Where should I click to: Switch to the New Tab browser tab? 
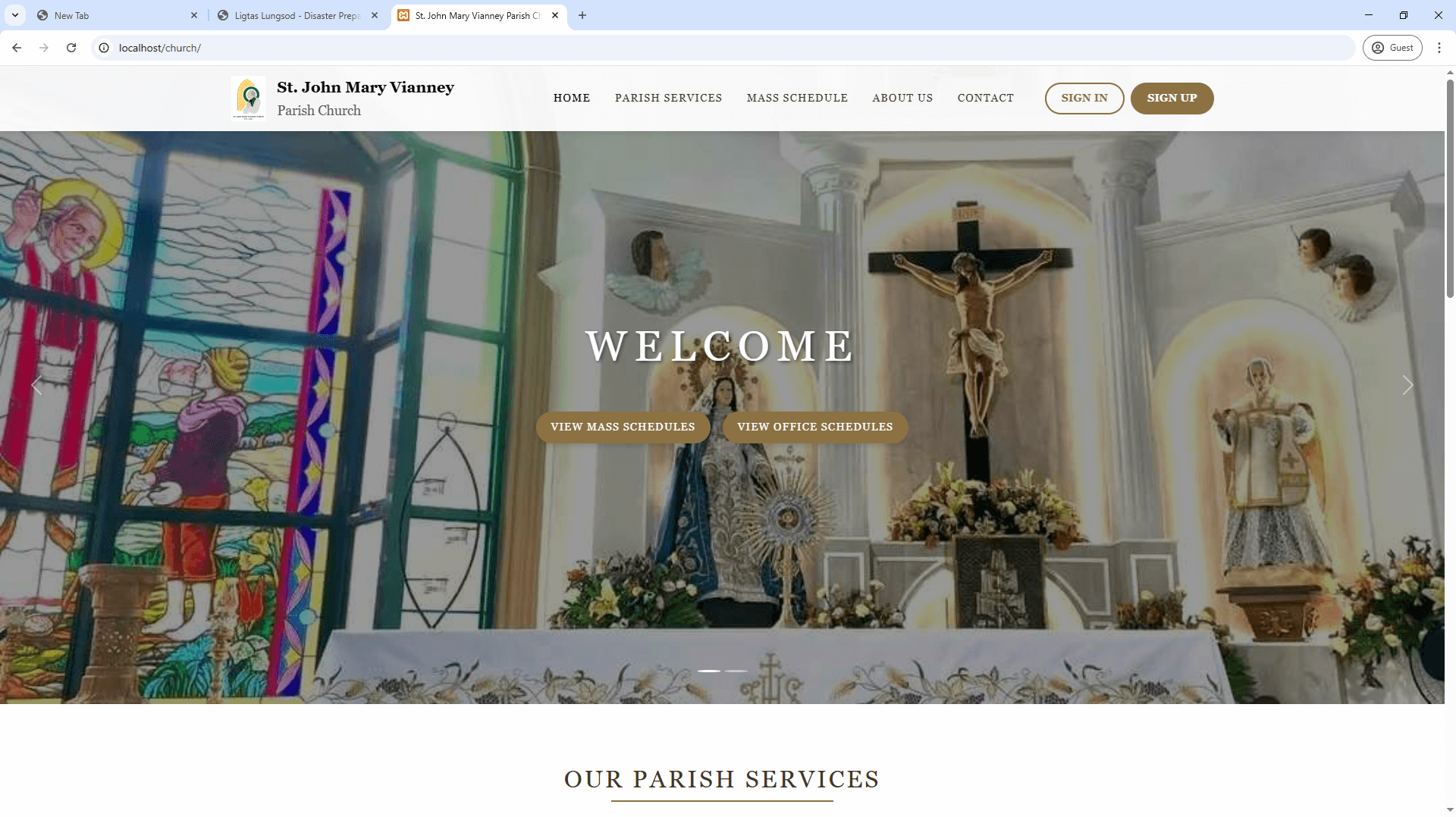pos(106,15)
